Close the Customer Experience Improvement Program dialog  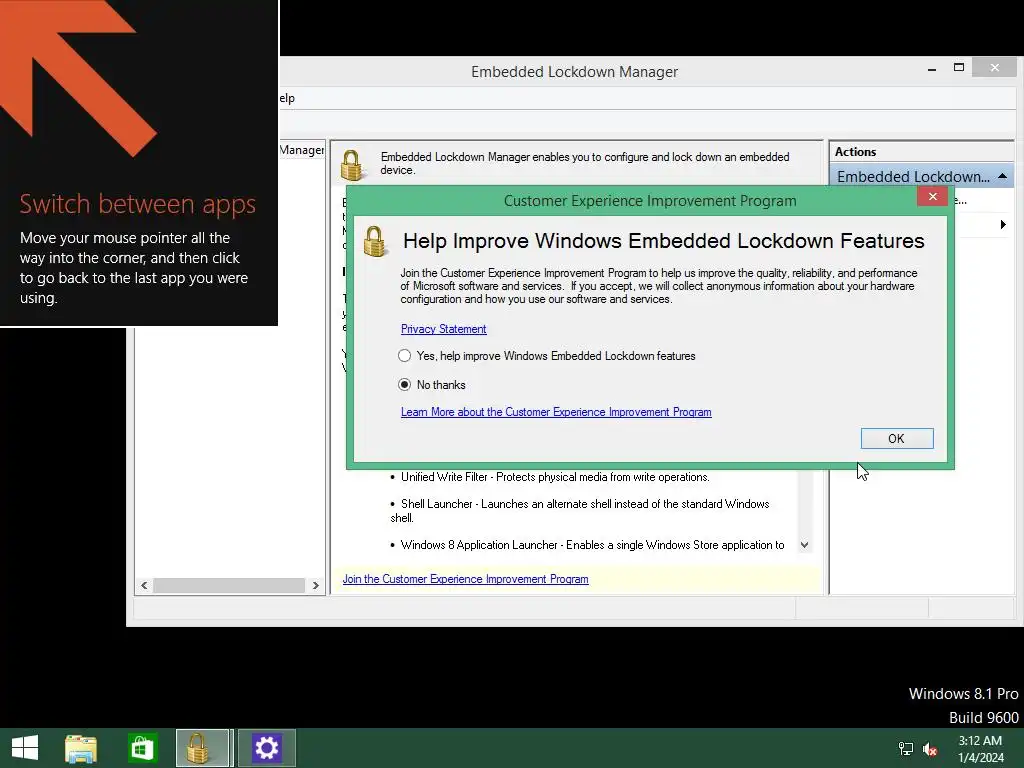coord(933,197)
